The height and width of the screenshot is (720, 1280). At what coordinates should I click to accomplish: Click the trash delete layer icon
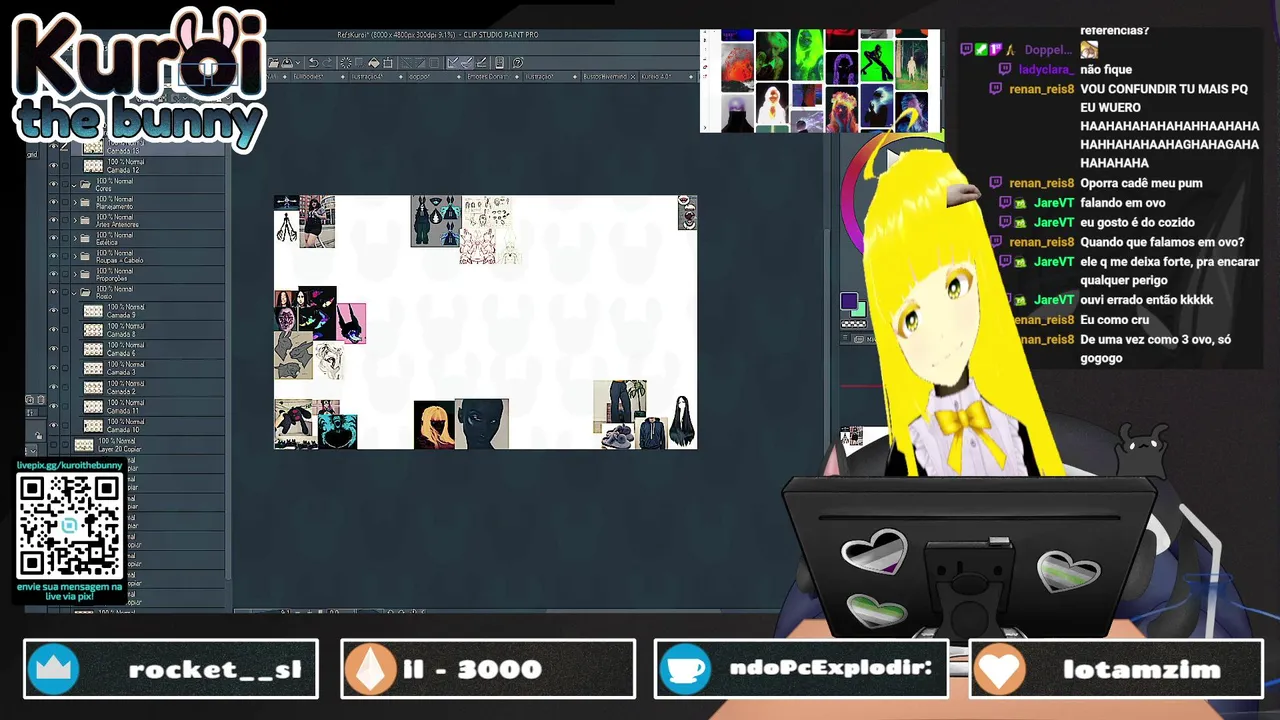[41, 399]
